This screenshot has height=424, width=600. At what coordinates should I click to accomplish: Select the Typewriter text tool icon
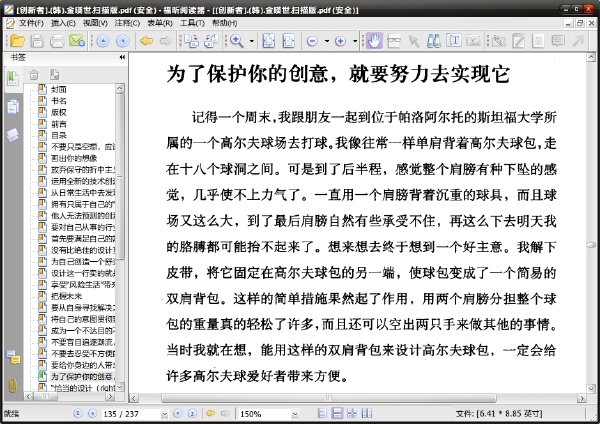pos(453,41)
